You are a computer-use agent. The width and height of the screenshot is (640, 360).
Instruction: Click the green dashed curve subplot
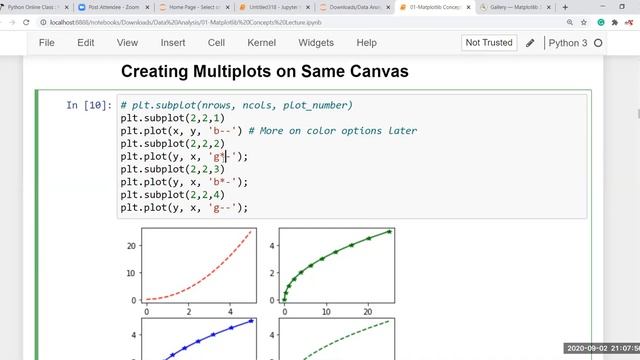pos(337,339)
